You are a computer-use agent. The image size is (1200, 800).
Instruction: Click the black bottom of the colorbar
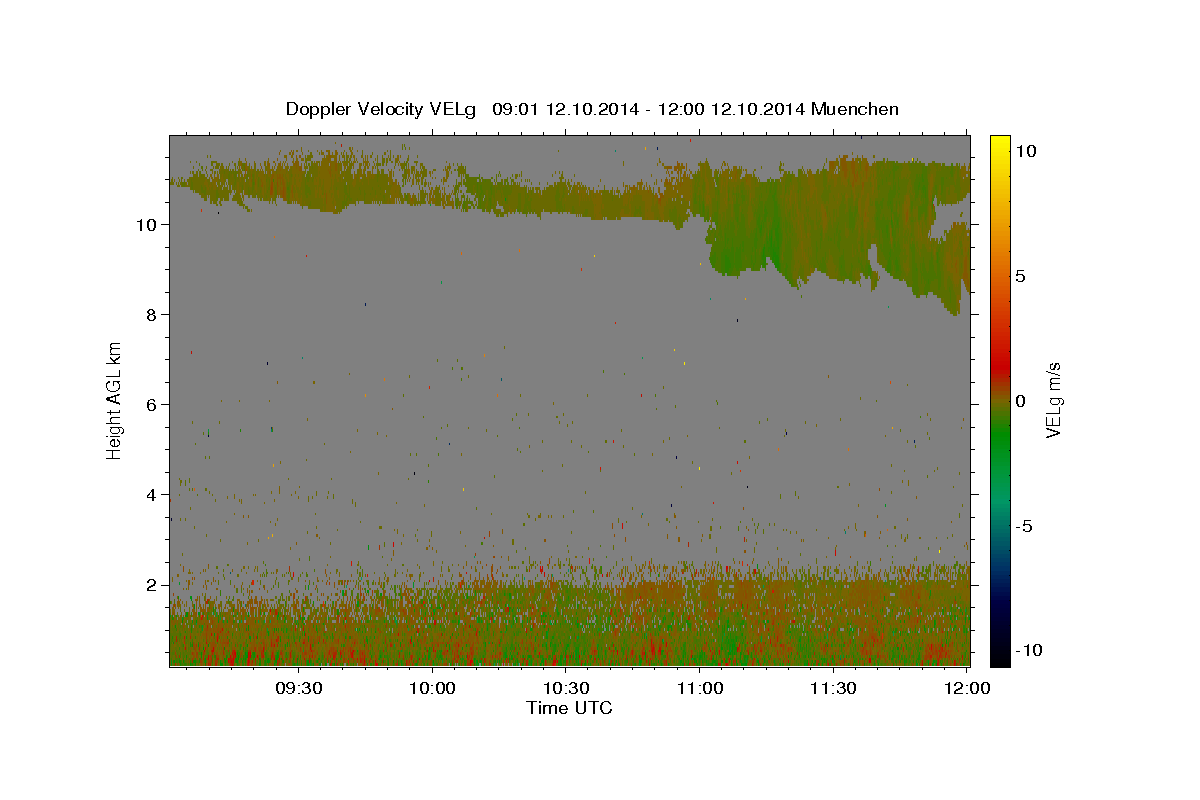[x=1000, y=660]
